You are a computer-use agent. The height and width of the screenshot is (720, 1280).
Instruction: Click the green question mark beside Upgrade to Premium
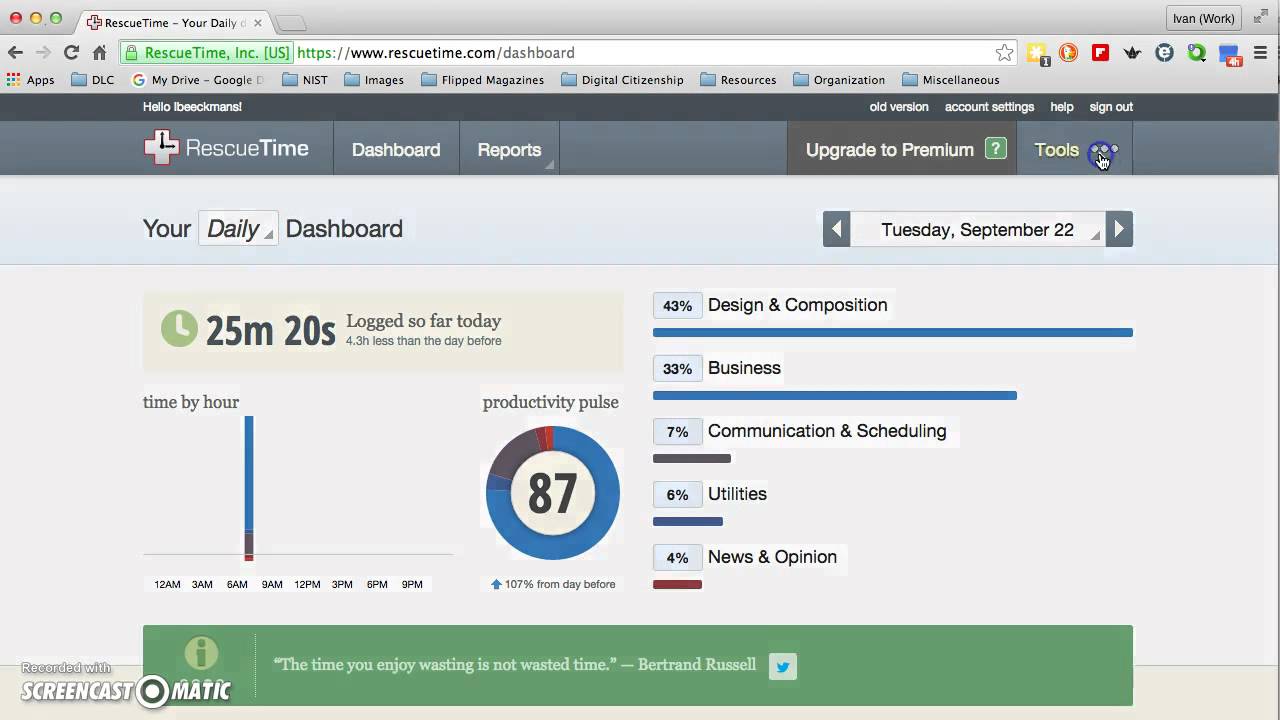(995, 149)
